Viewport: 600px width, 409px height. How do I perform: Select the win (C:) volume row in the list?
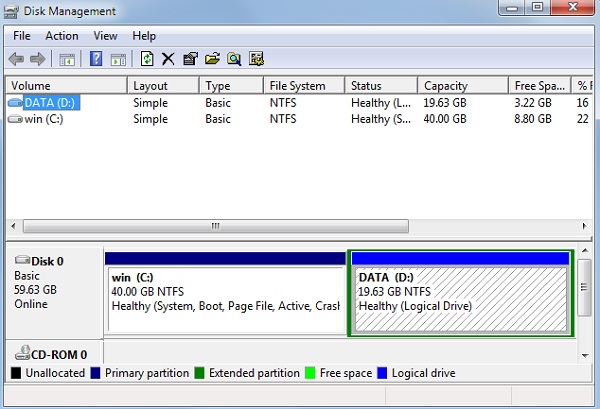click(40, 119)
